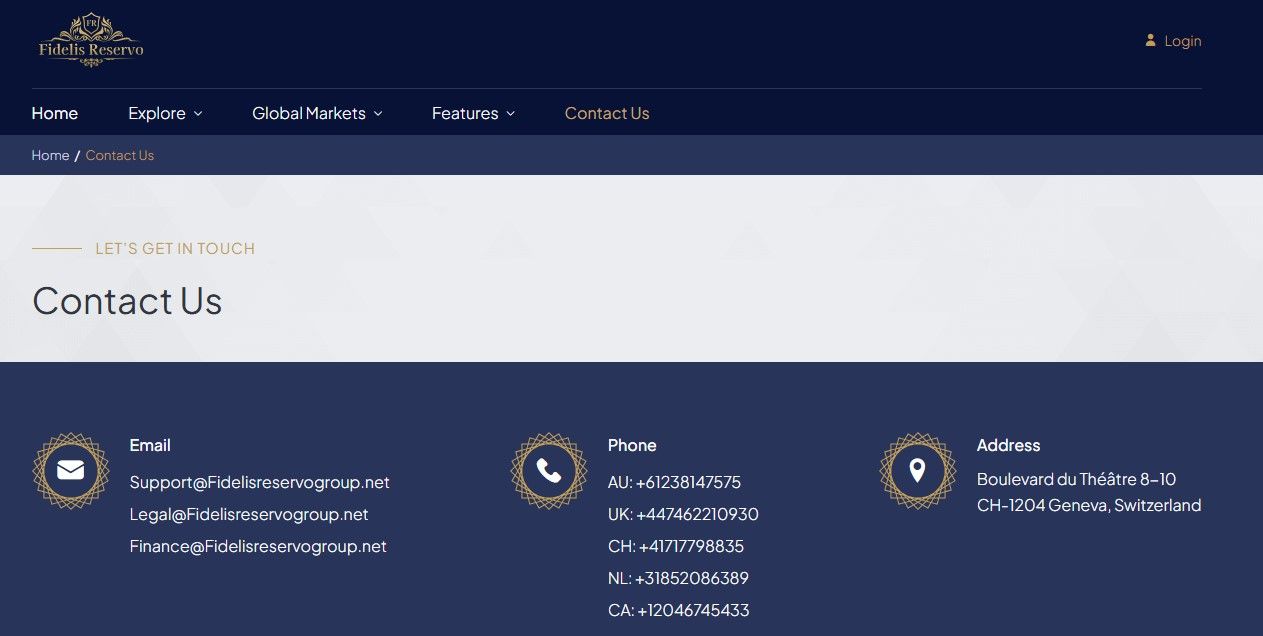Click the CA phone number +12046745433
Viewport: 1263px width, 636px height.
pyautogui.click(x=678, y=610)
